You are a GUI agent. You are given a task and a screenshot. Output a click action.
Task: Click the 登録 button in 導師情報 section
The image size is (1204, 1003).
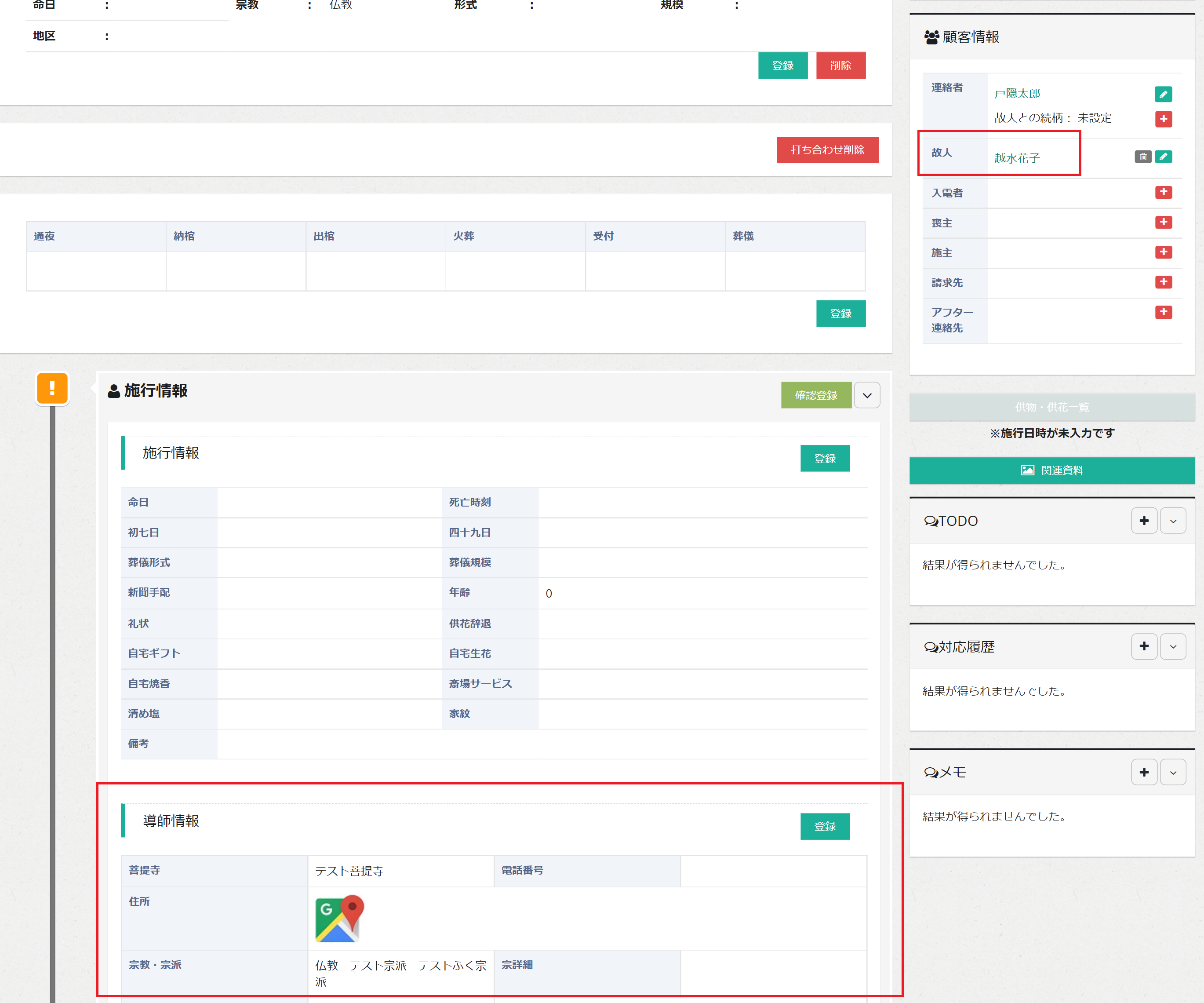pyautogui.click(x=825, y=826)
